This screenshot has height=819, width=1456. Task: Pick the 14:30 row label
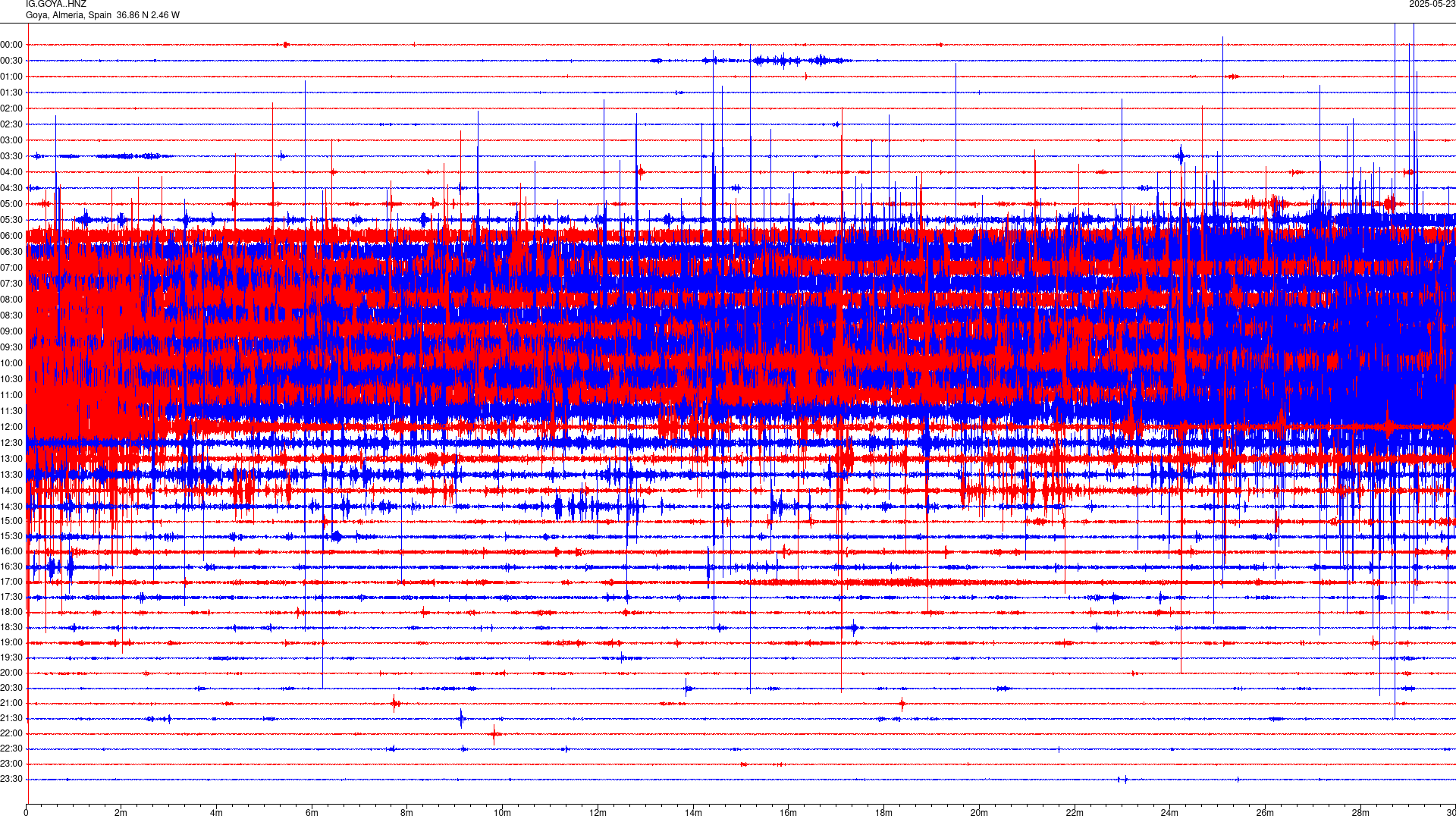click(x=11, y=507)
